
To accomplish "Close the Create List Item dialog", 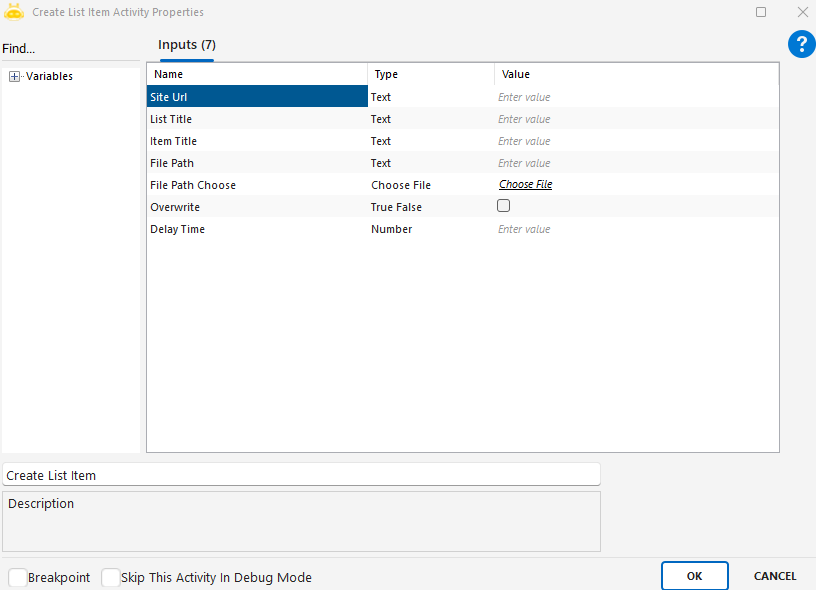I will tap(802, 12).
